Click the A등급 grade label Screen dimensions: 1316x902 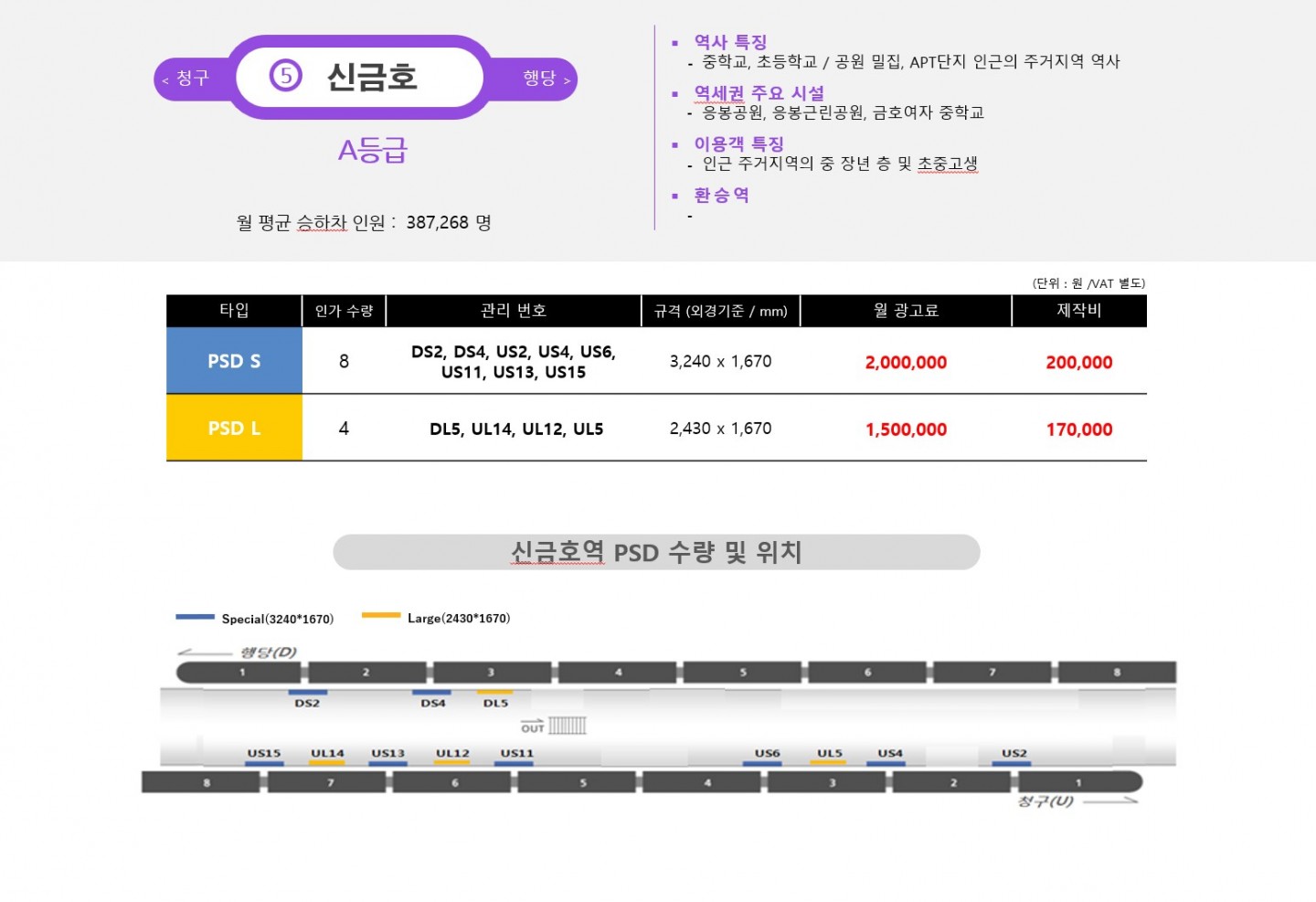click(x=373, y=150)
